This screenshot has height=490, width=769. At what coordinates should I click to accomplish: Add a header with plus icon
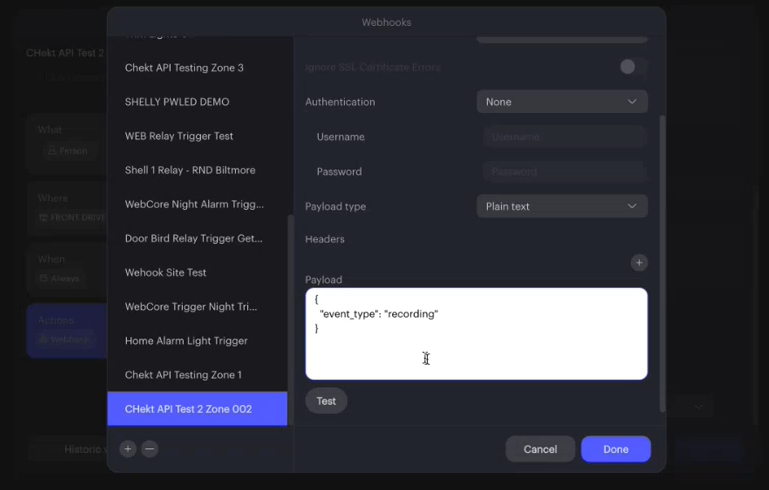tap(639, 263)
